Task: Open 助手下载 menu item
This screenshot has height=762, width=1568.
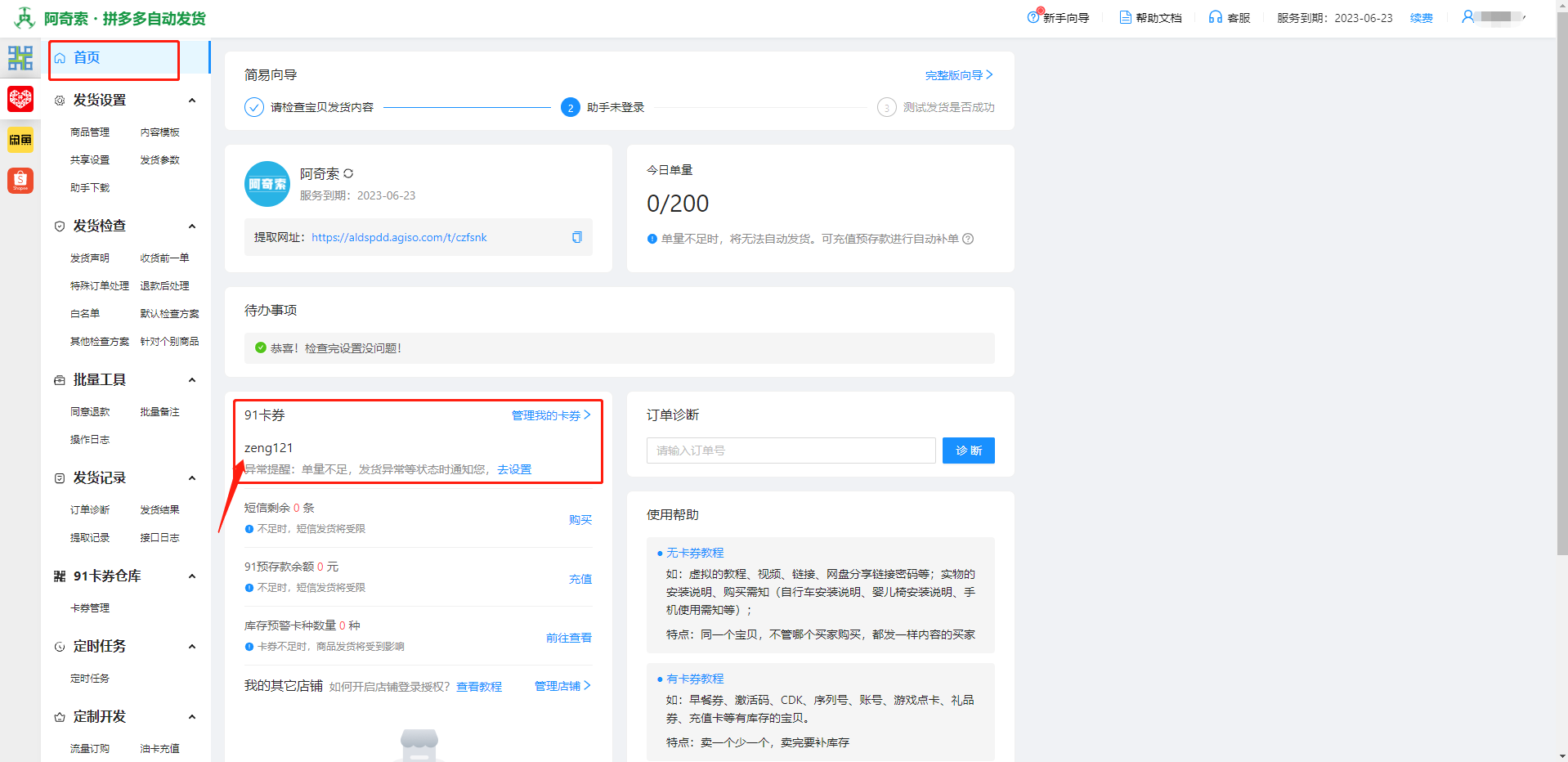Action: (90, 187)
